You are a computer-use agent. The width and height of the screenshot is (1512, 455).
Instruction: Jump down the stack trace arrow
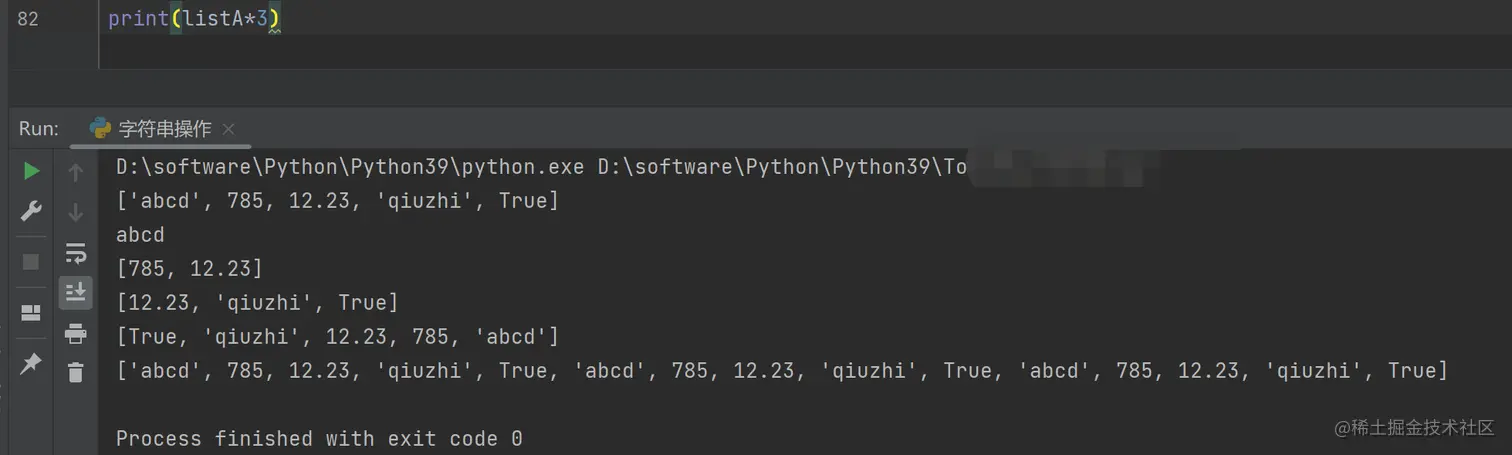tap(76, 212)
